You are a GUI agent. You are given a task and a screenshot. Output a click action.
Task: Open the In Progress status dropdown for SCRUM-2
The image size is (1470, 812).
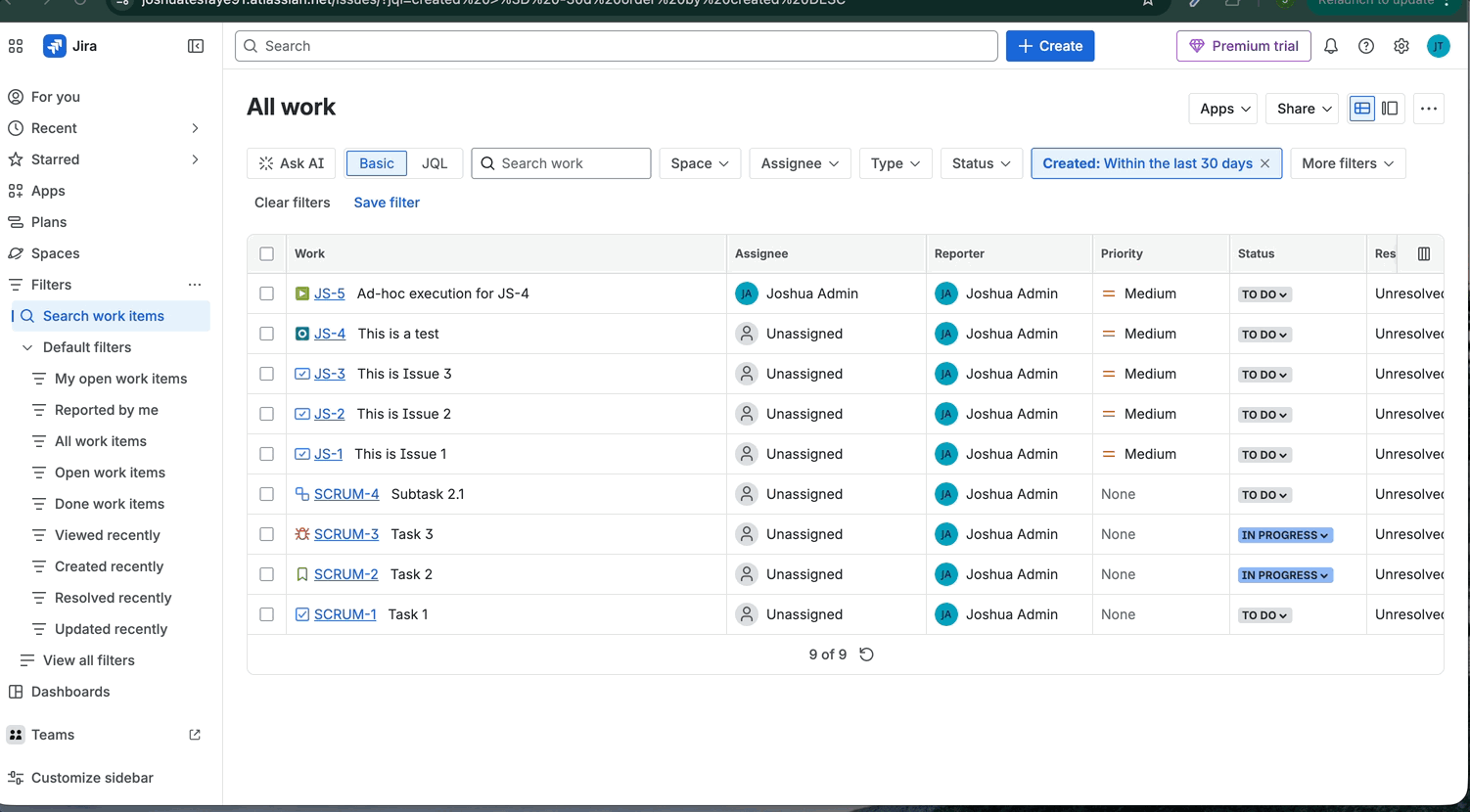click(1284, 575)
